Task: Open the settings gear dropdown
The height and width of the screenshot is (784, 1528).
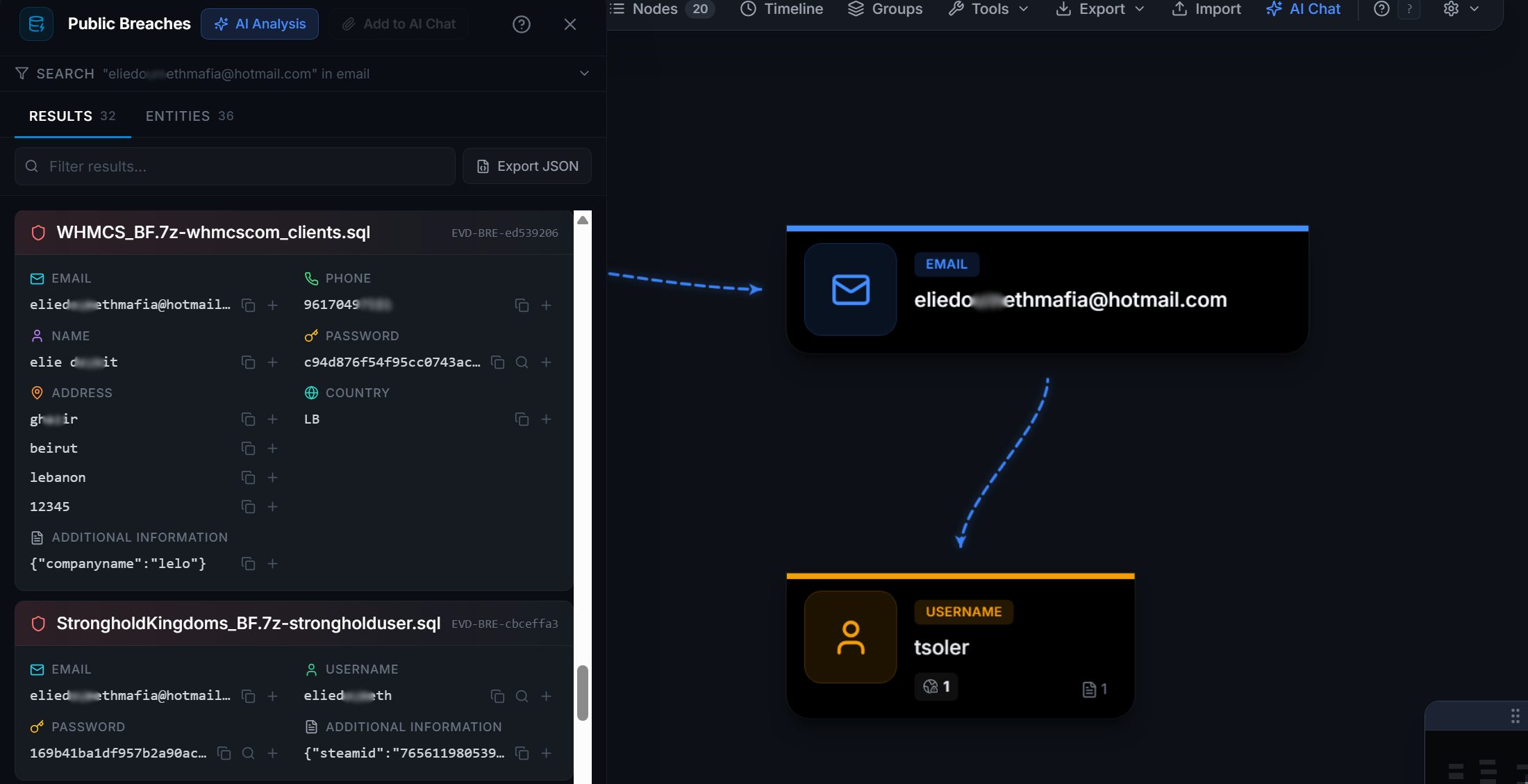Action: pyautogui.click(x=1461, y=9)
